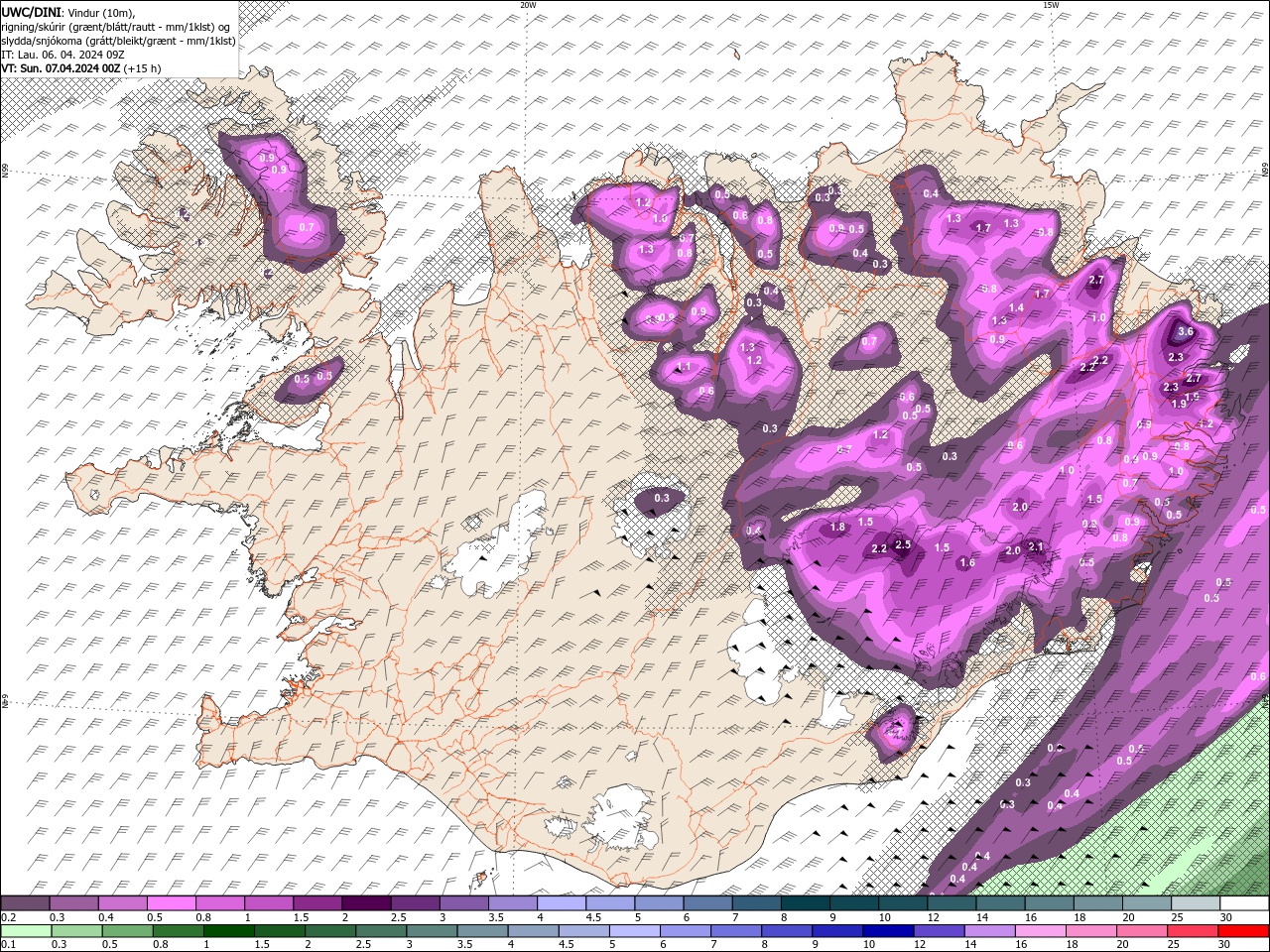
Task: Click the '0.2' label in the snow legend
Action: (x=8, y=917)
